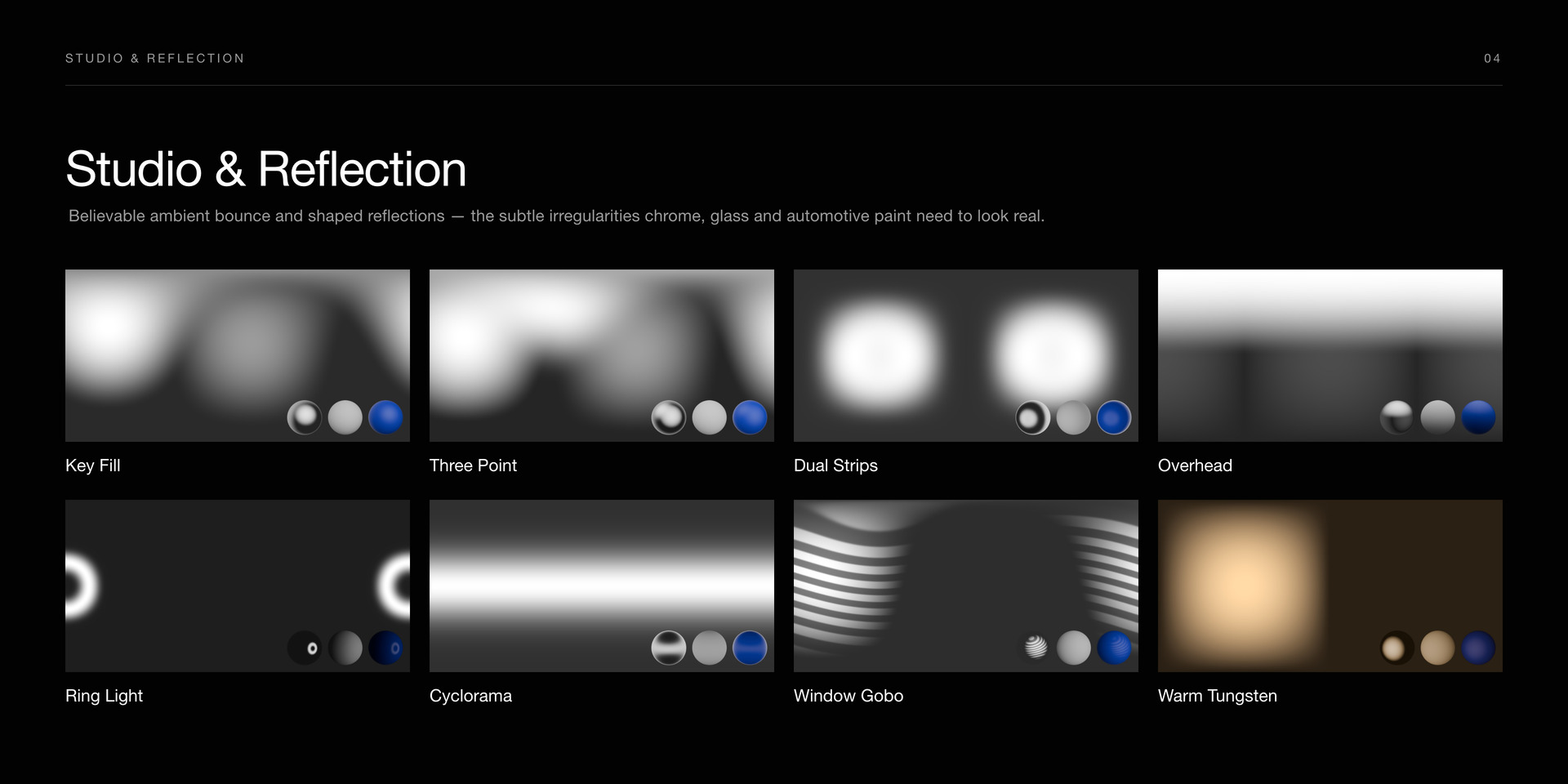
Task: Click the Dual Strips label
Action: 835,465
